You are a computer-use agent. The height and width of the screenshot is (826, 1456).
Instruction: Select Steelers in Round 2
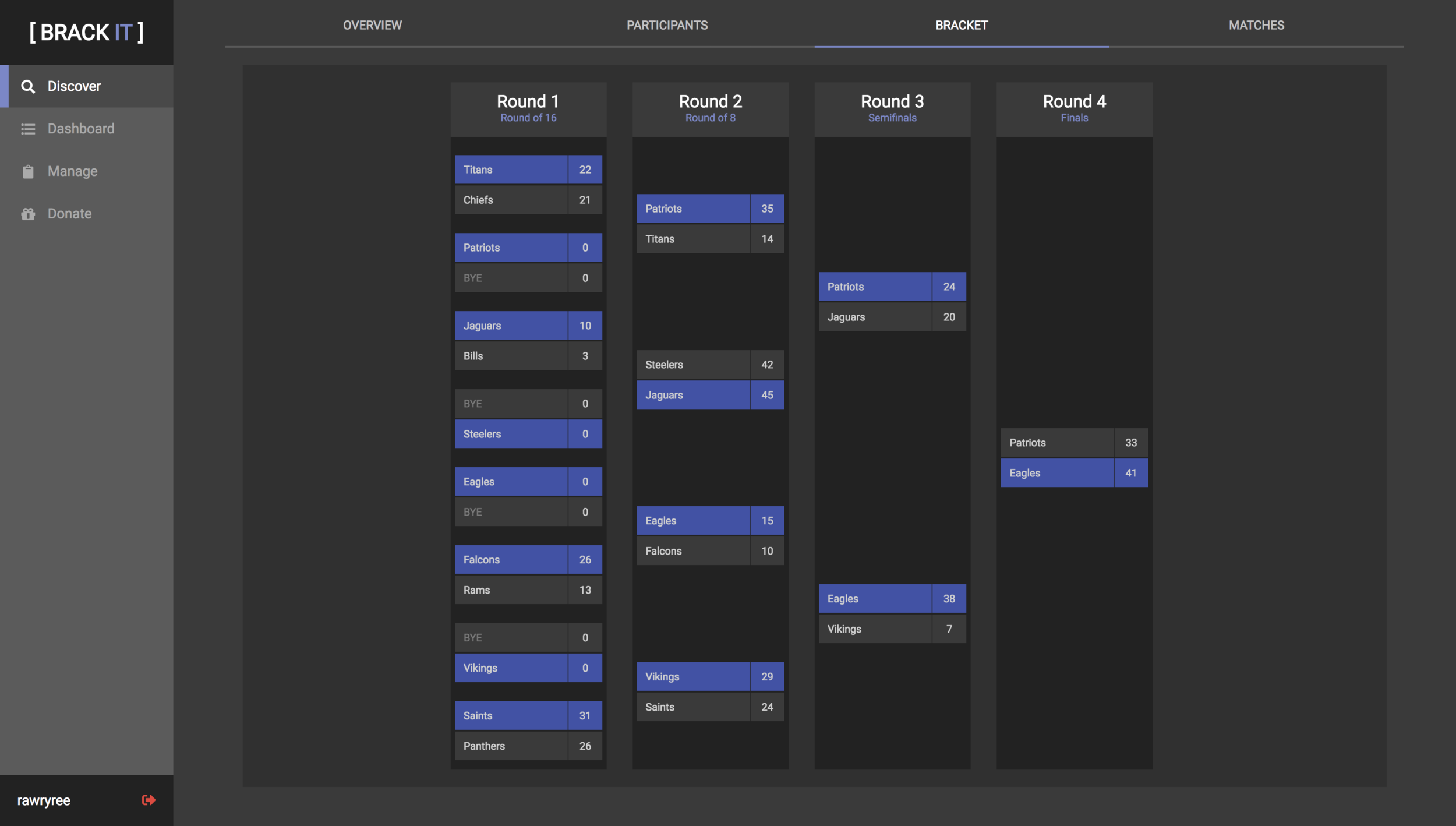point(692,365)
